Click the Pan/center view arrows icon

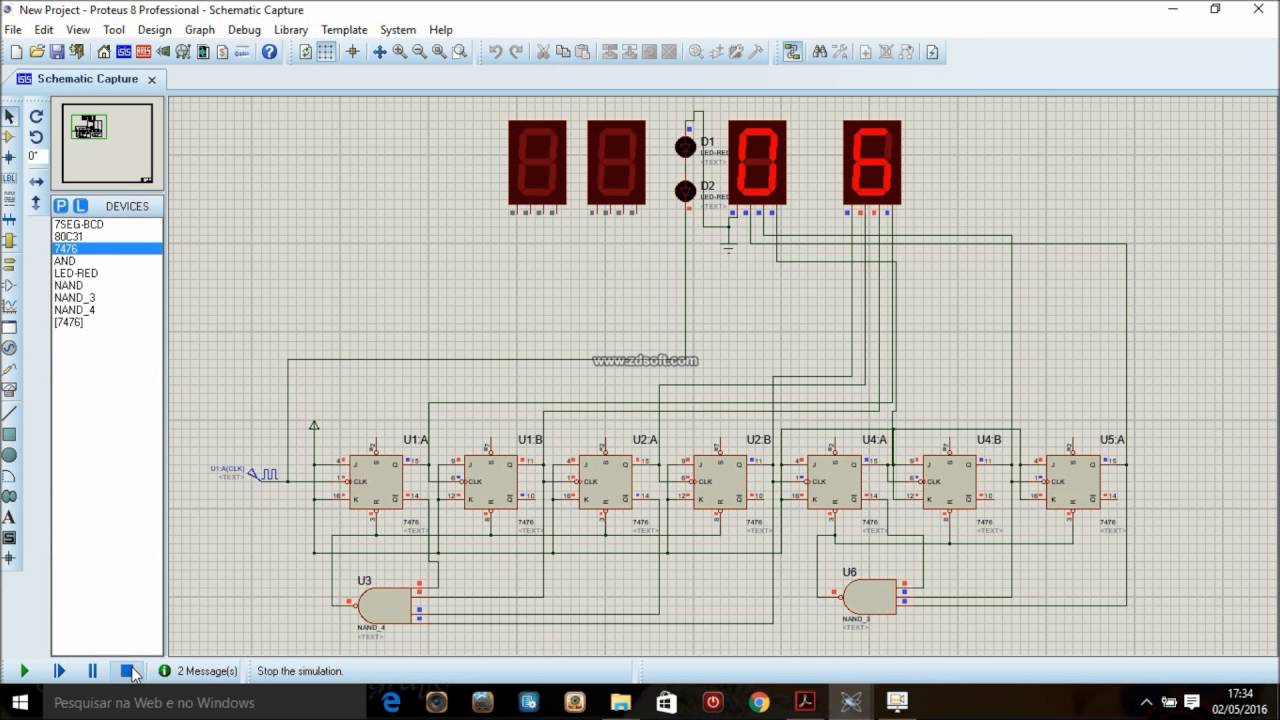point(380,52)
